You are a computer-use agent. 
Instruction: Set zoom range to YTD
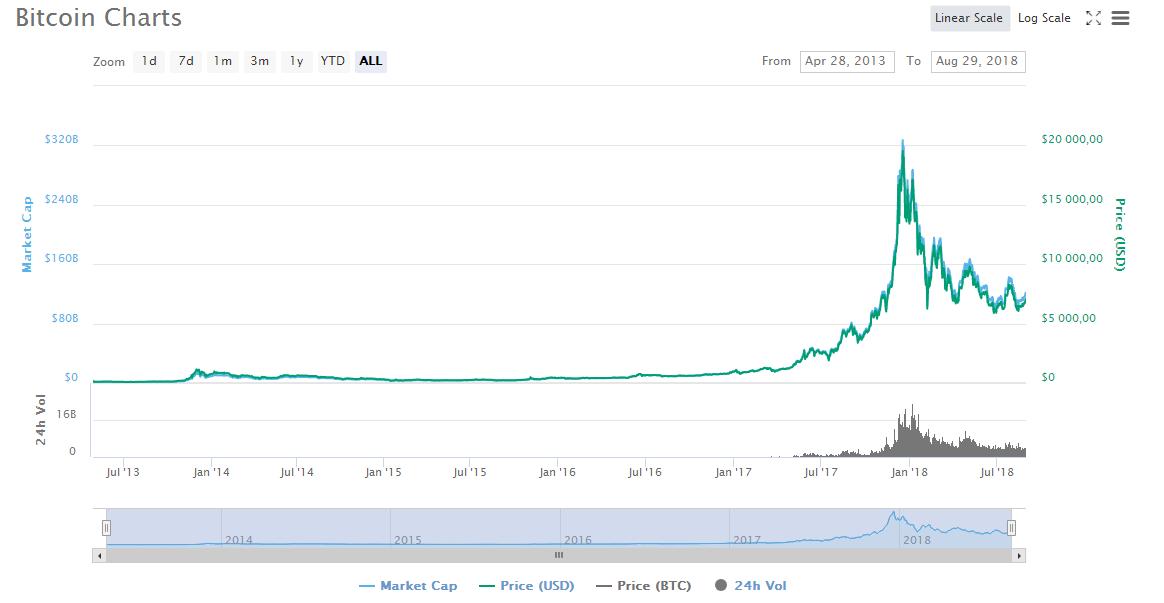coord(333,62)
